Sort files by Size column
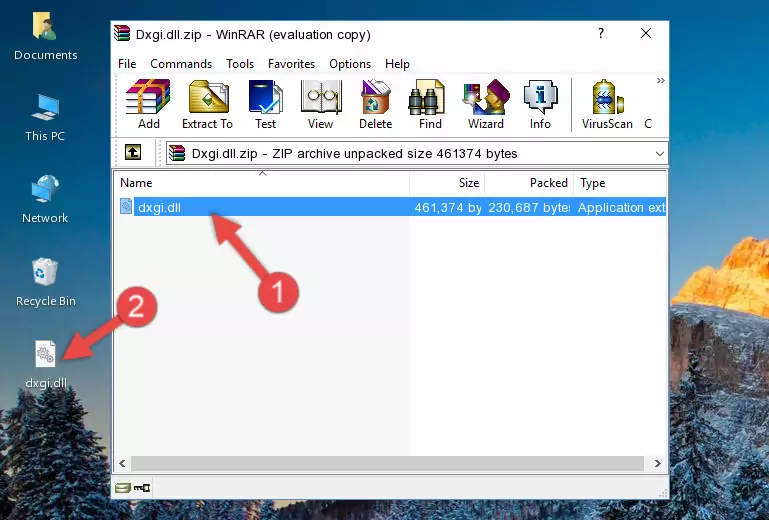 coord(447,183)
